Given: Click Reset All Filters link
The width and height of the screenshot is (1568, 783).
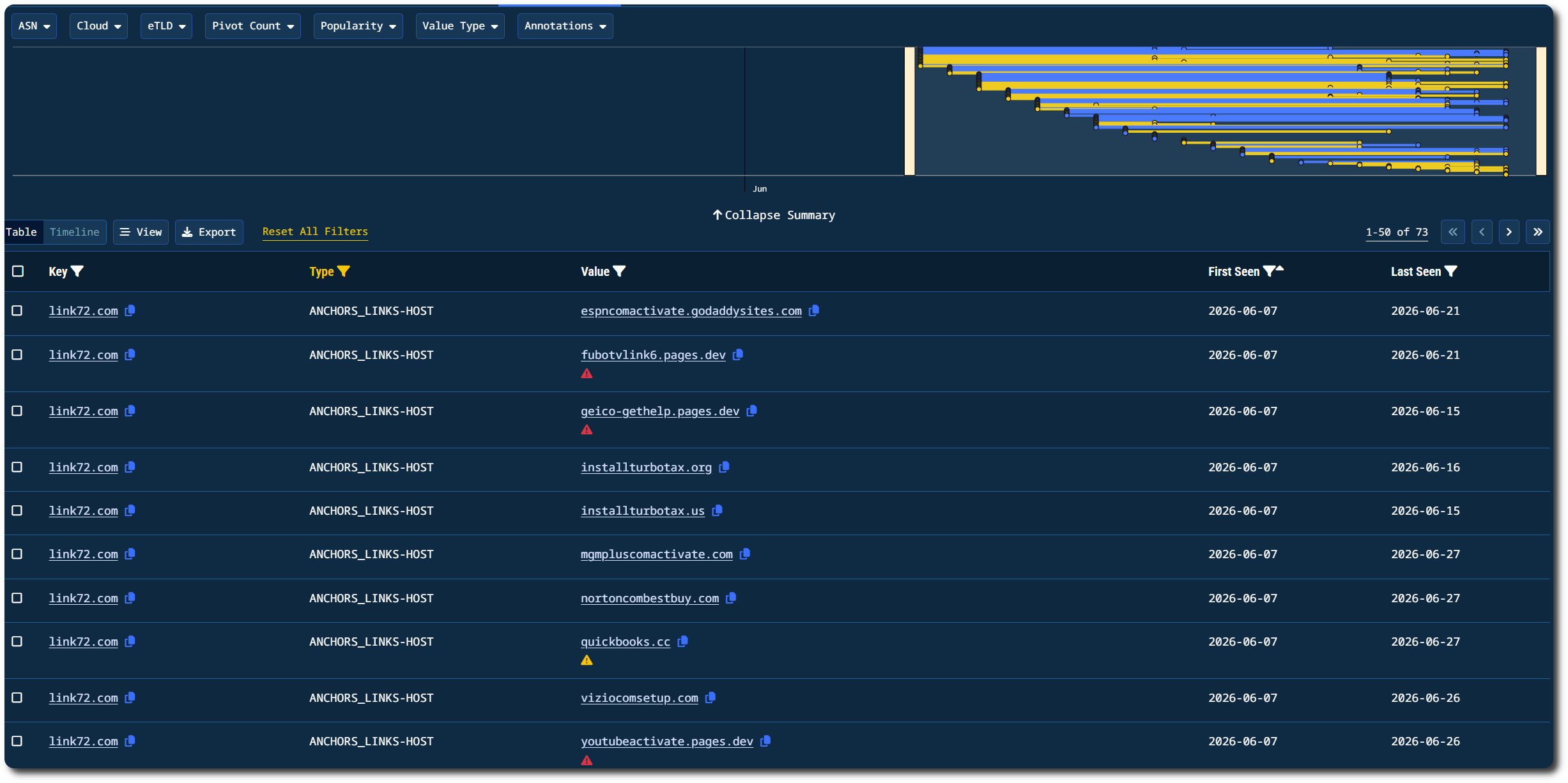Looking at the screenshot, I should [x=315, y=231].
